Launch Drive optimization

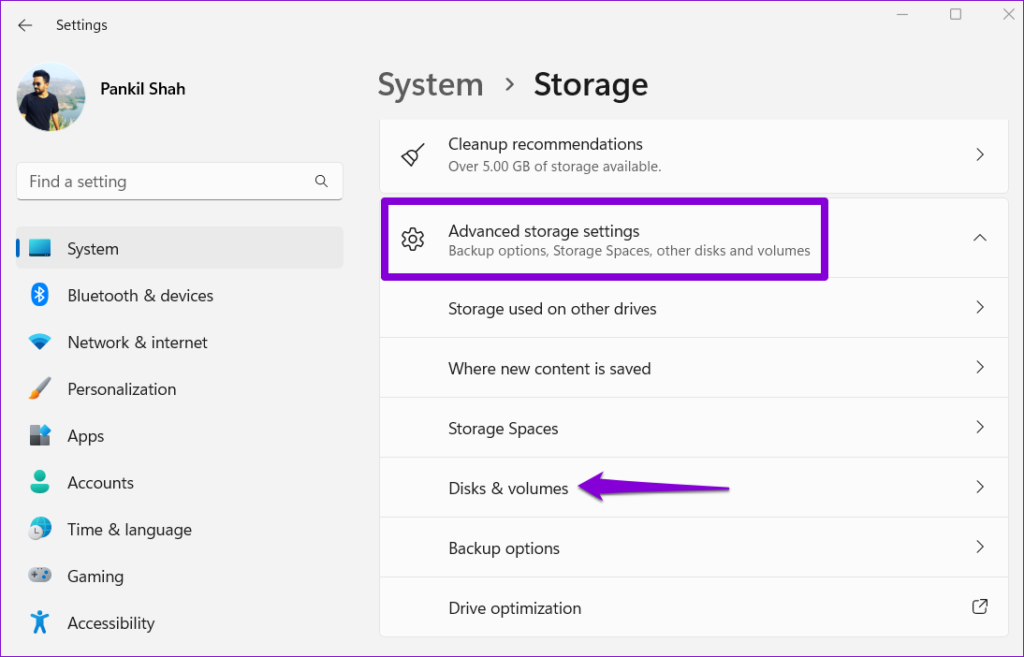[694, 608]
